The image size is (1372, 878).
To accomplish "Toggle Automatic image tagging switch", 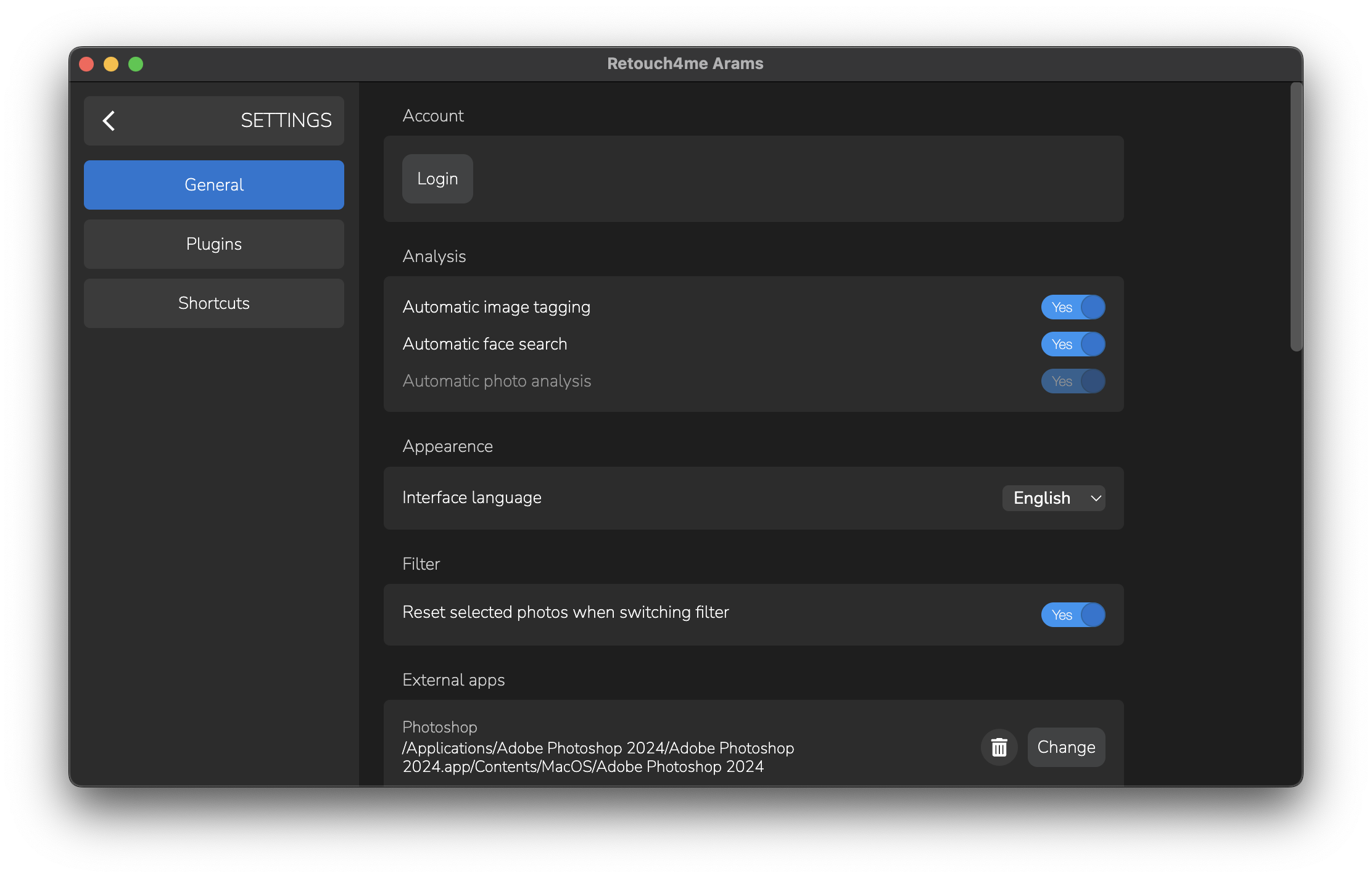I will point(1072,307).
